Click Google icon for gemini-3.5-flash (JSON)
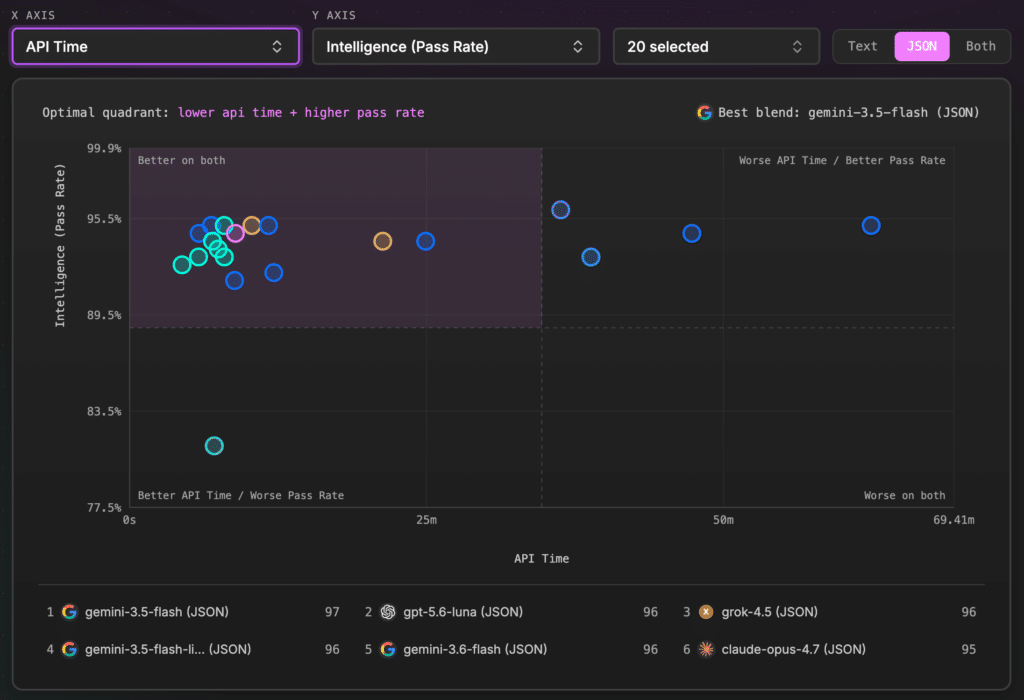Image resolution: width=1024 pixels, height=700 pixels. point(69,612)
